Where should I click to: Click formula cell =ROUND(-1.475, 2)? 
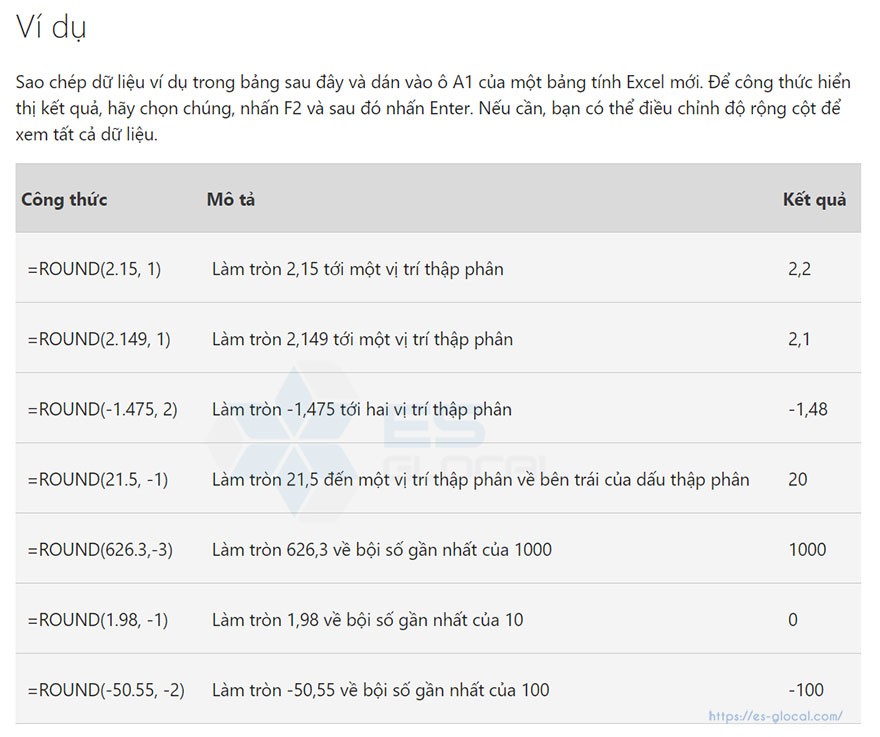pyautogui.click(x=103, y=409)
